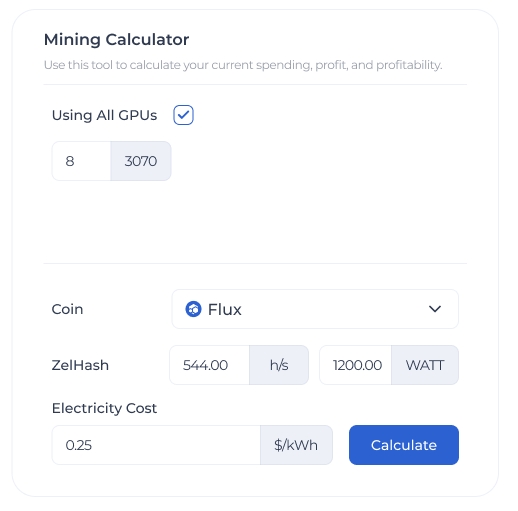Viewport: 518px width, 511px height.
Task: Click the Flux coin logo icon
Action: point(193,309)
